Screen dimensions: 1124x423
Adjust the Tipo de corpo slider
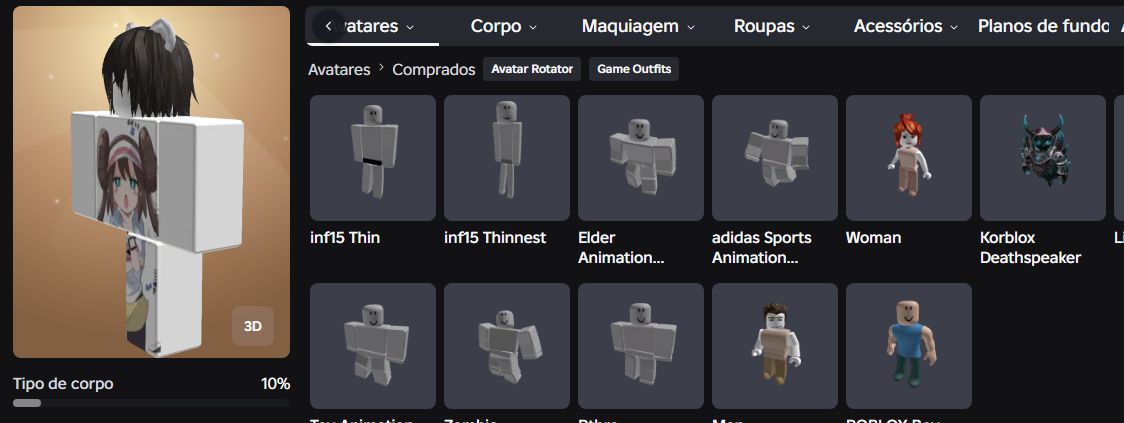pos(151,403)
